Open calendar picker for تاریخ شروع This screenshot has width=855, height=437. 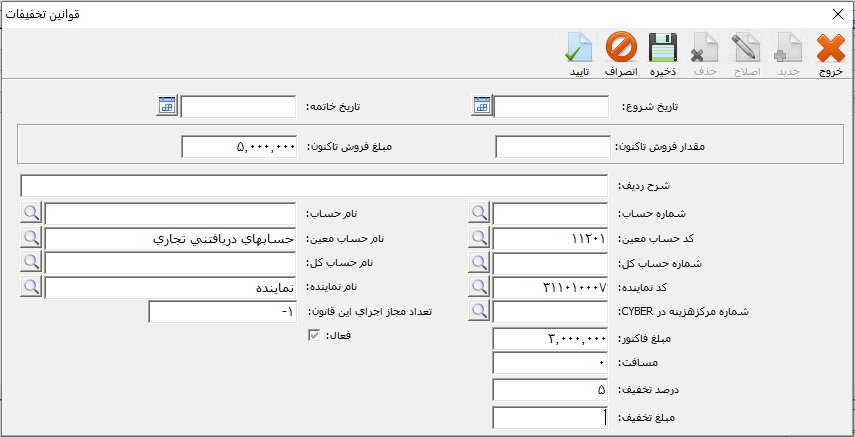click(x=482, y=106)
